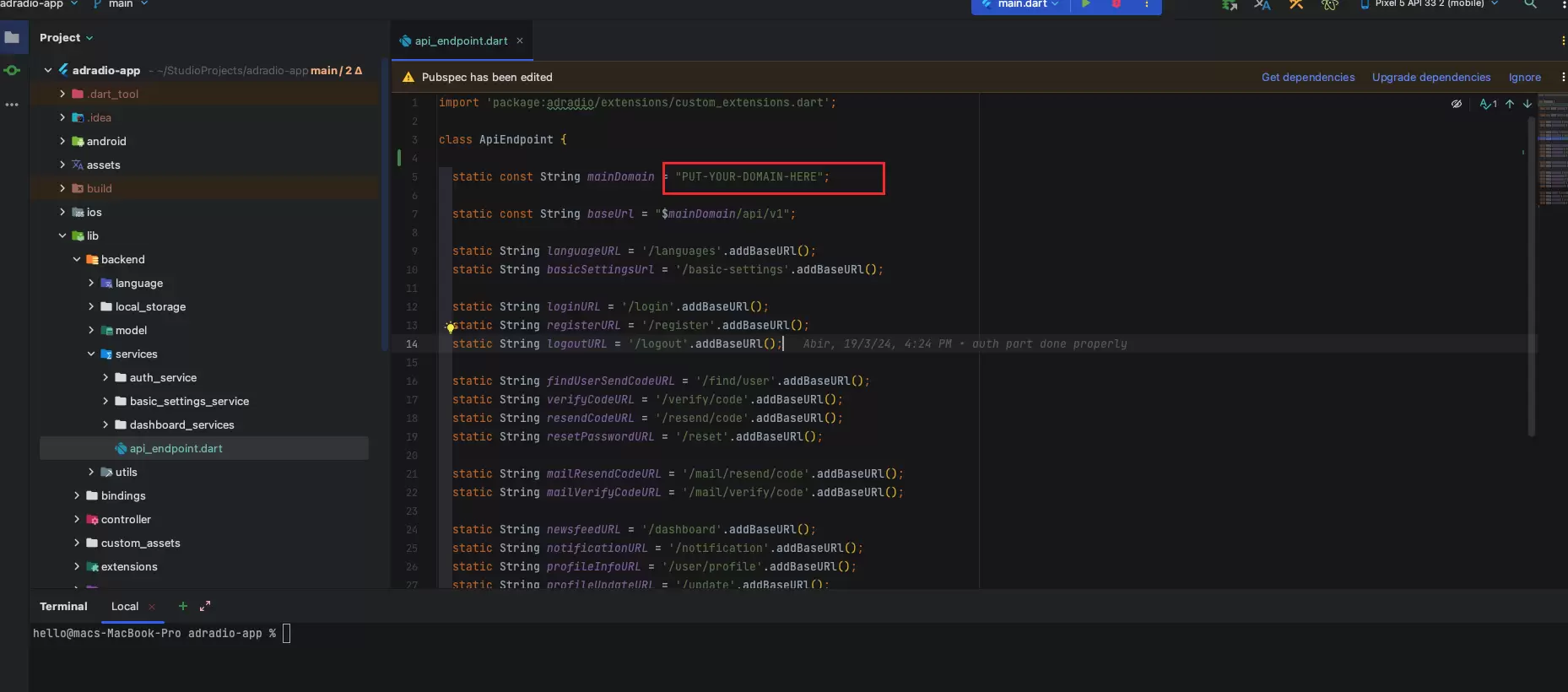Switch to the api_endpoint.dart tab
The image size is (1568, 692).
coord(461,41)
